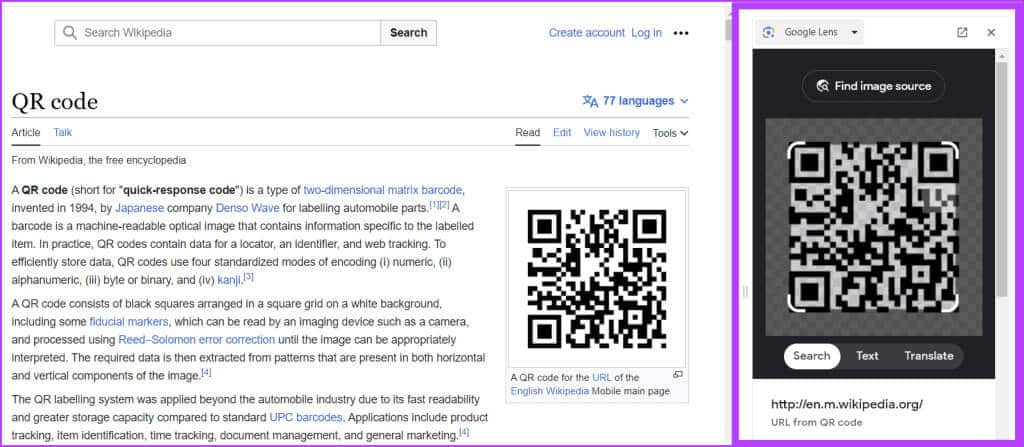The image size is (1024, 447).
Task: Open the Japanese link
Action: pyautogui.click(x=139, y=208)
